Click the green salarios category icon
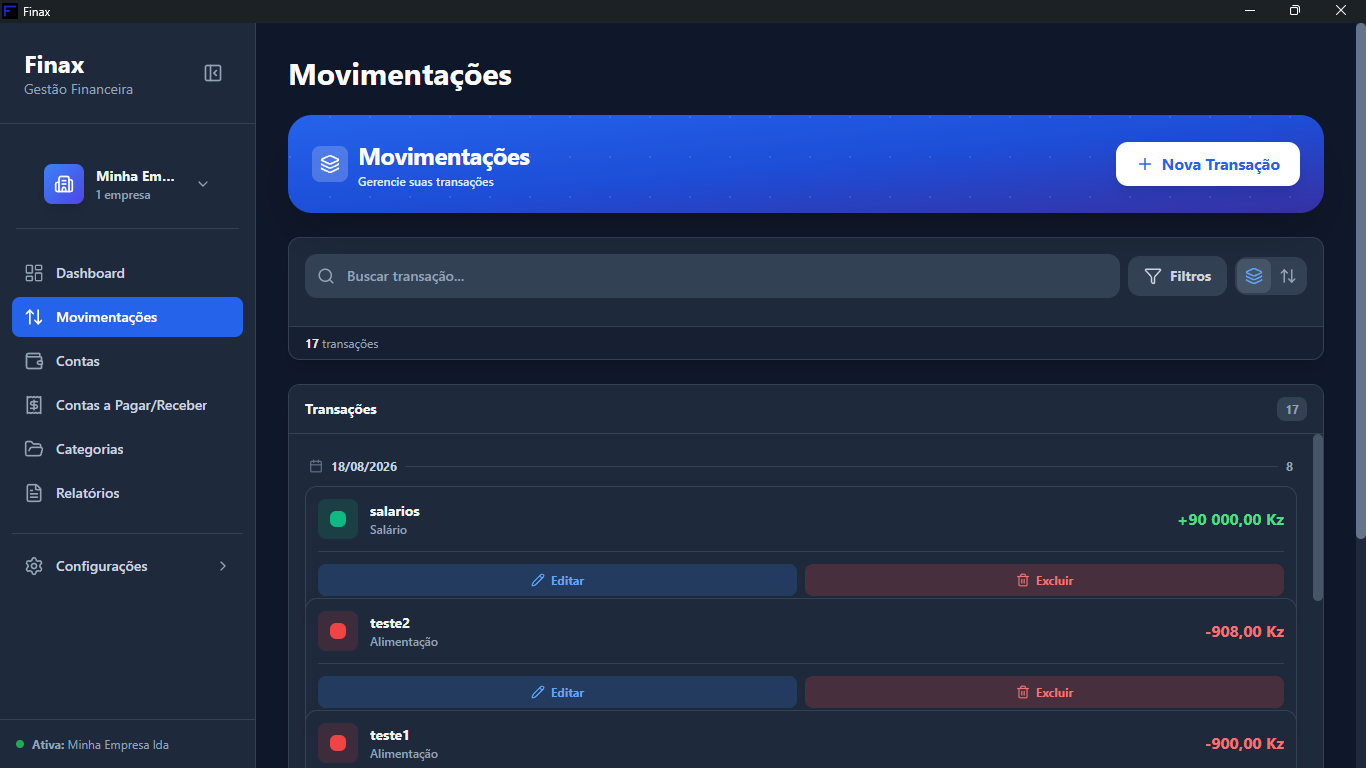This screenshot has height=768, width=1366. 338,519
